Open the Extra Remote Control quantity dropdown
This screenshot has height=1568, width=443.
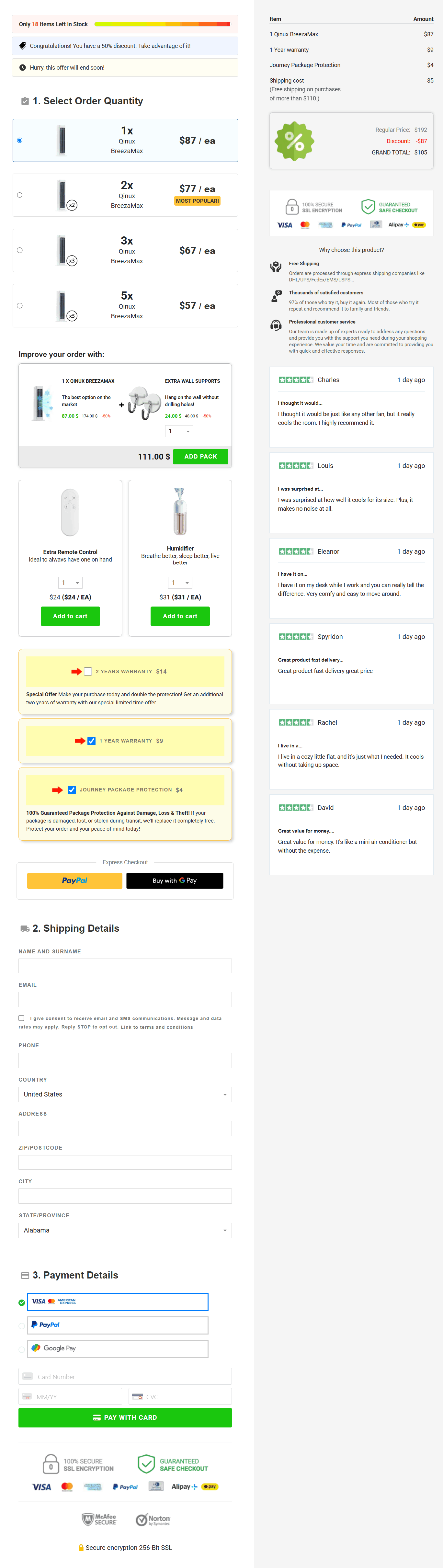point(70,583)
